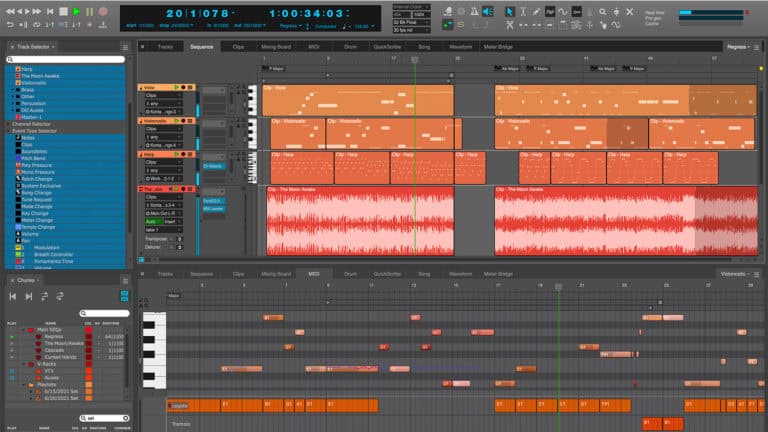Click the Track Selector search field

click(x=66, y=59)
